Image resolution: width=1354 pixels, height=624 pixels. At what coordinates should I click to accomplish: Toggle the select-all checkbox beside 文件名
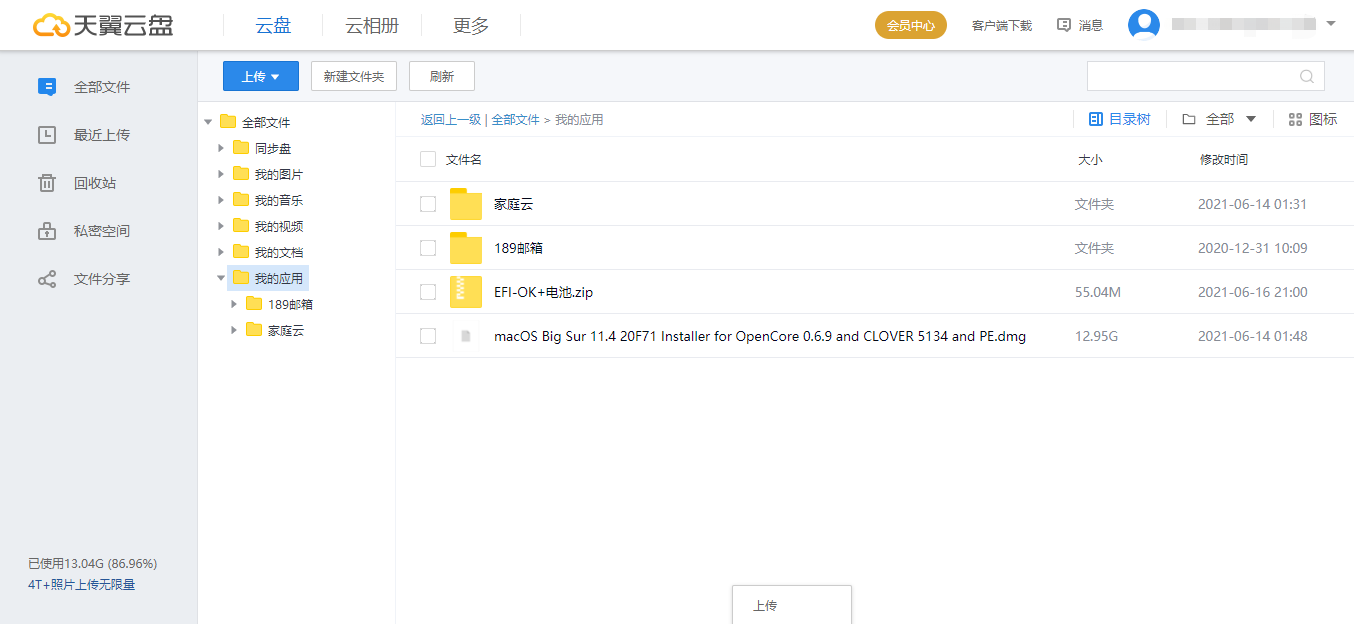[x=428, y=159]
